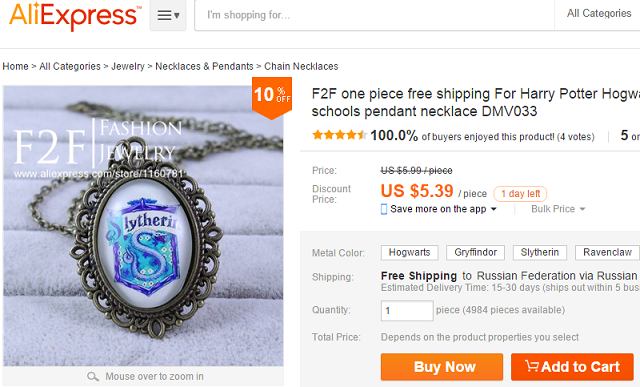
Task: Click the cart icon in Add to Cart
Action: tap(532, 366)
